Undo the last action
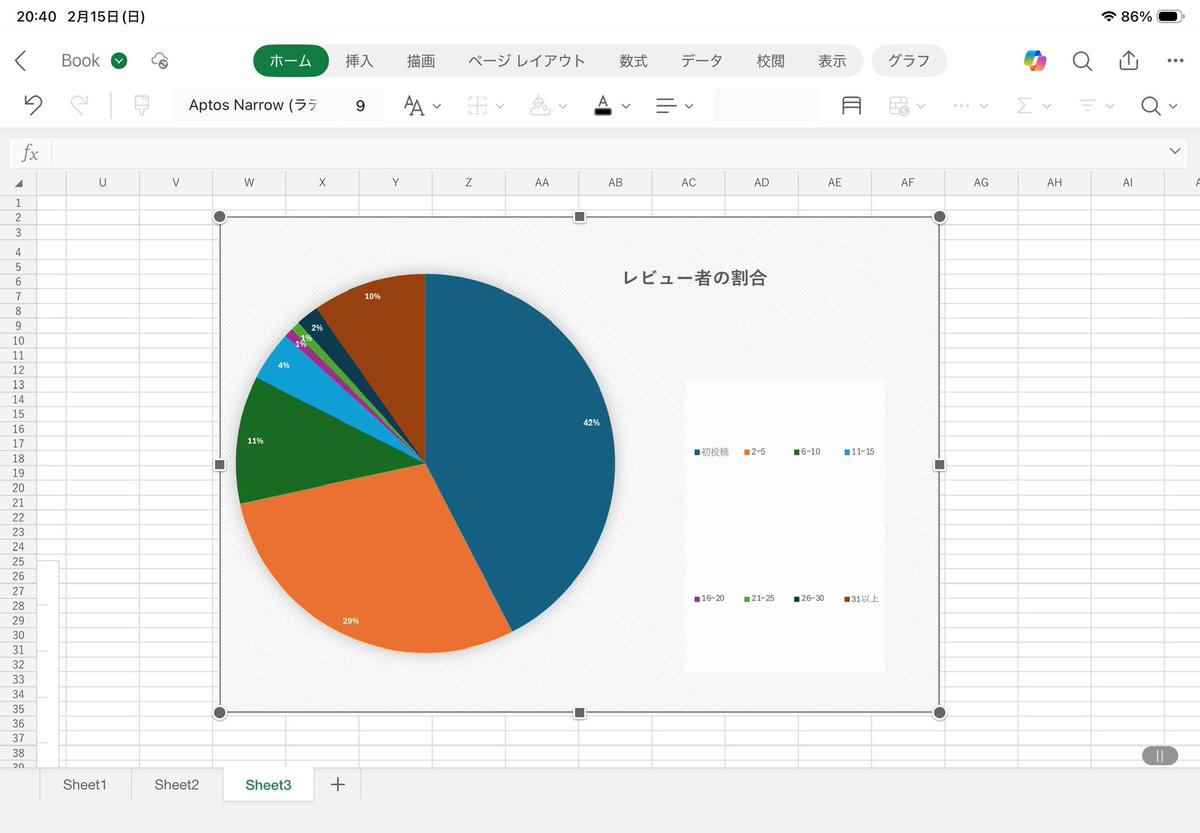 point(33,105)
